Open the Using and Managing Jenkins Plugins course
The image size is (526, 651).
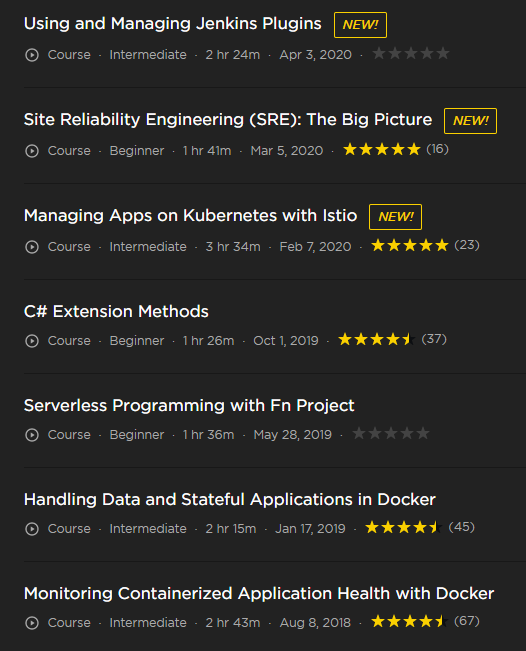tap(172, 24)
